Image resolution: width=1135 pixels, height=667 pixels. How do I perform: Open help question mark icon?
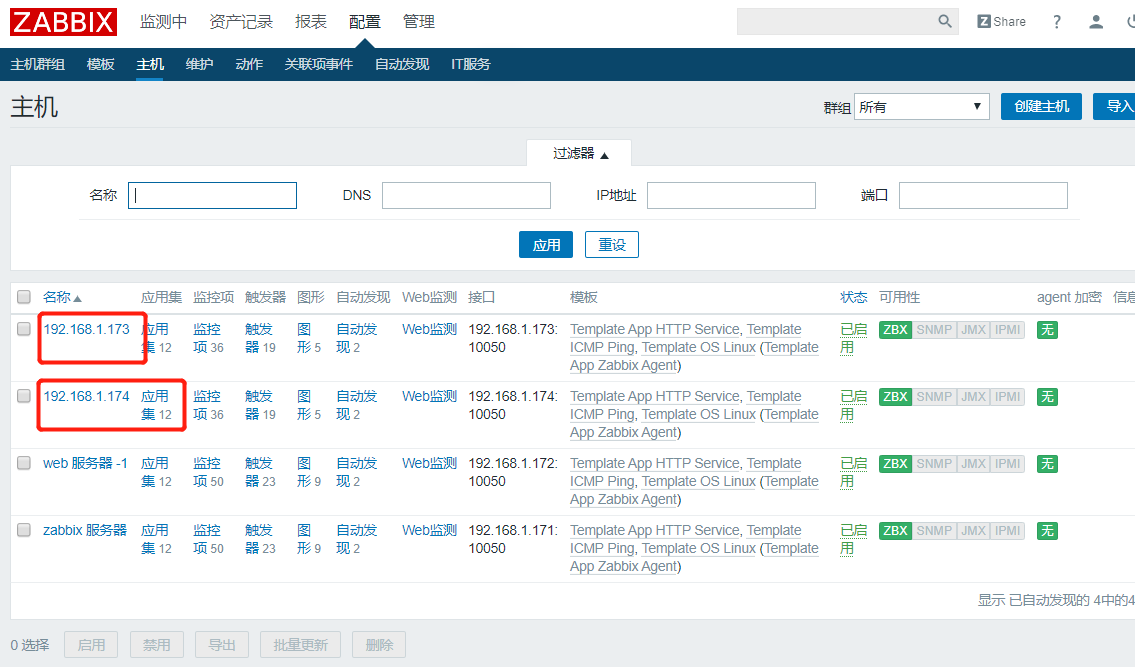point(1057,22)
